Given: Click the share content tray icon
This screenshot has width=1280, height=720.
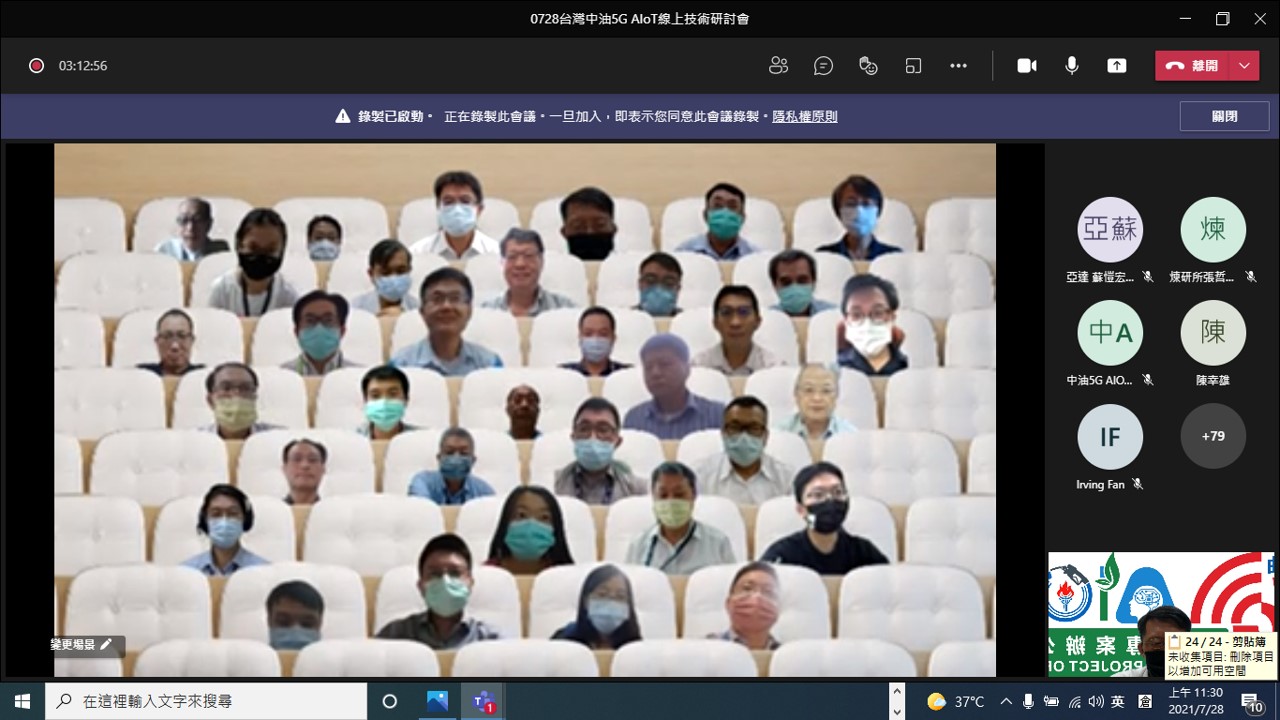Looking at the screenshot, I should pyautogui.click(x=1116, y=66).
